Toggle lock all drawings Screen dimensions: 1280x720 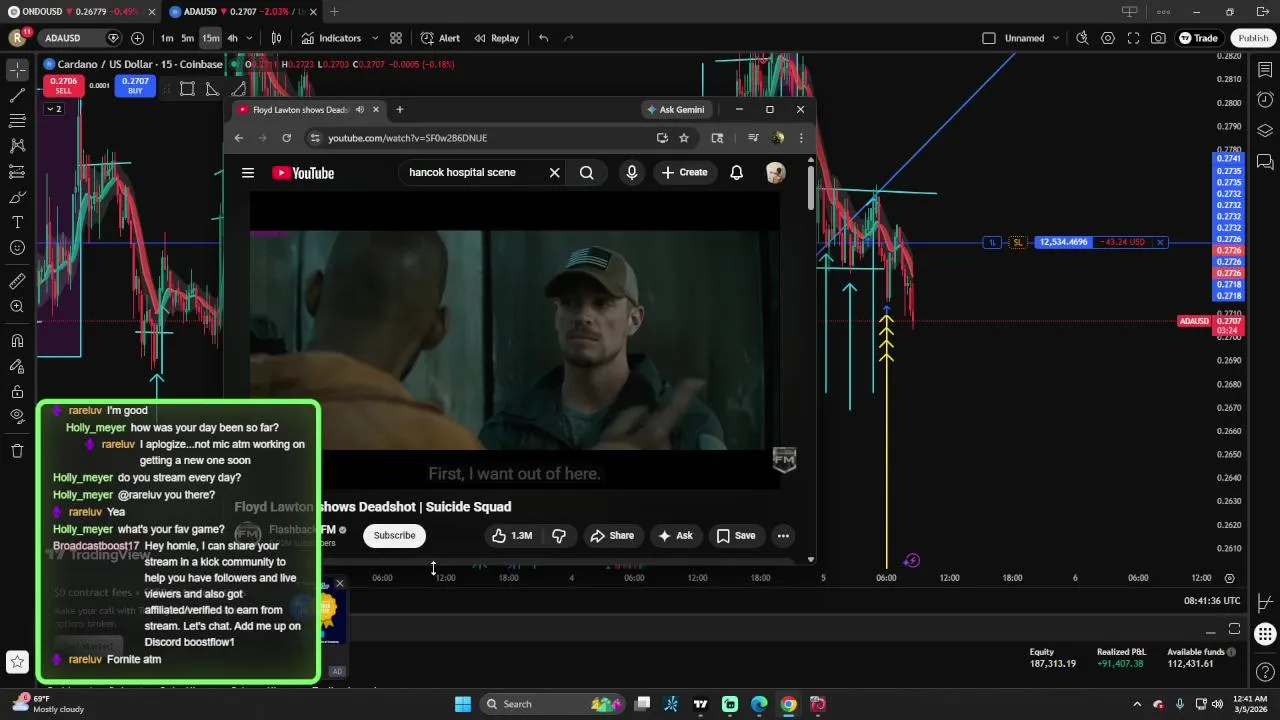(17, 391)
